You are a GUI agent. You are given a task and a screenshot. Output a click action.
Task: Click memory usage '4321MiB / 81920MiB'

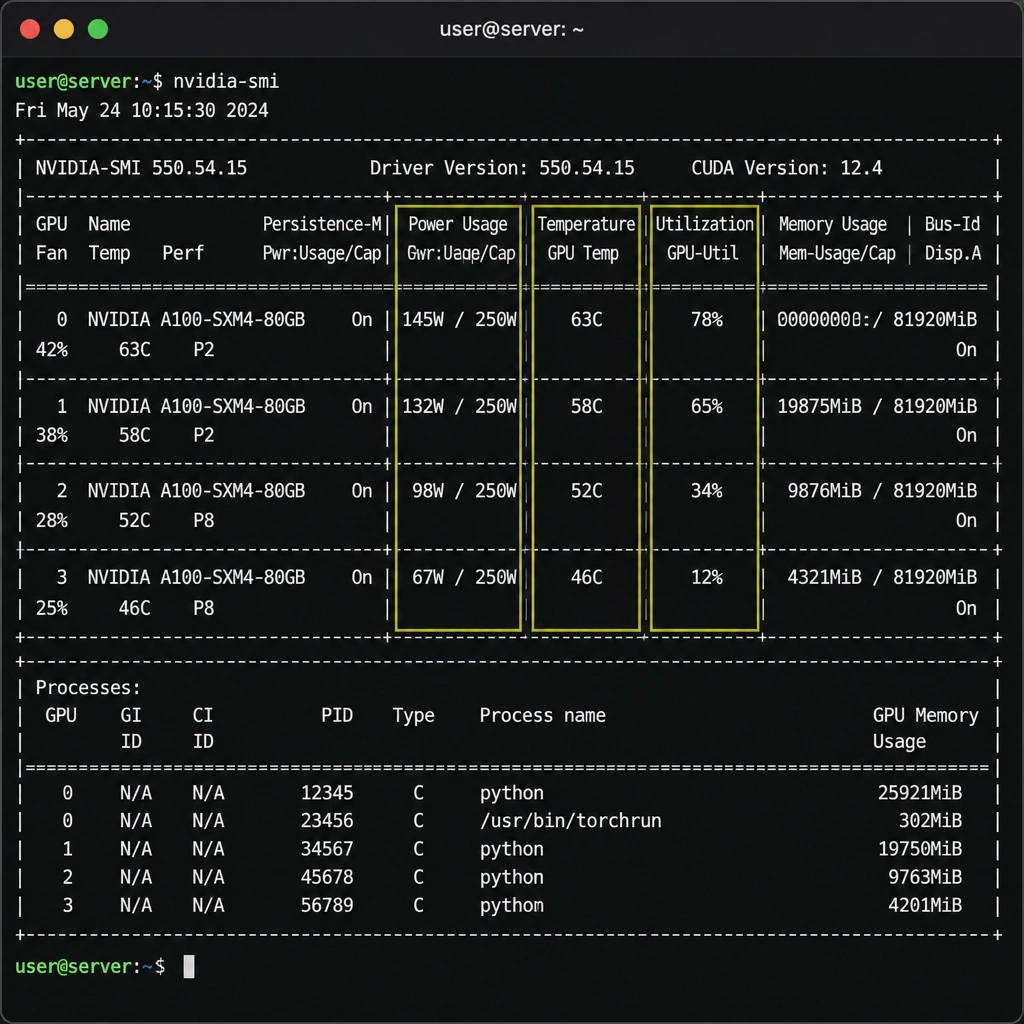pos(882,577)
